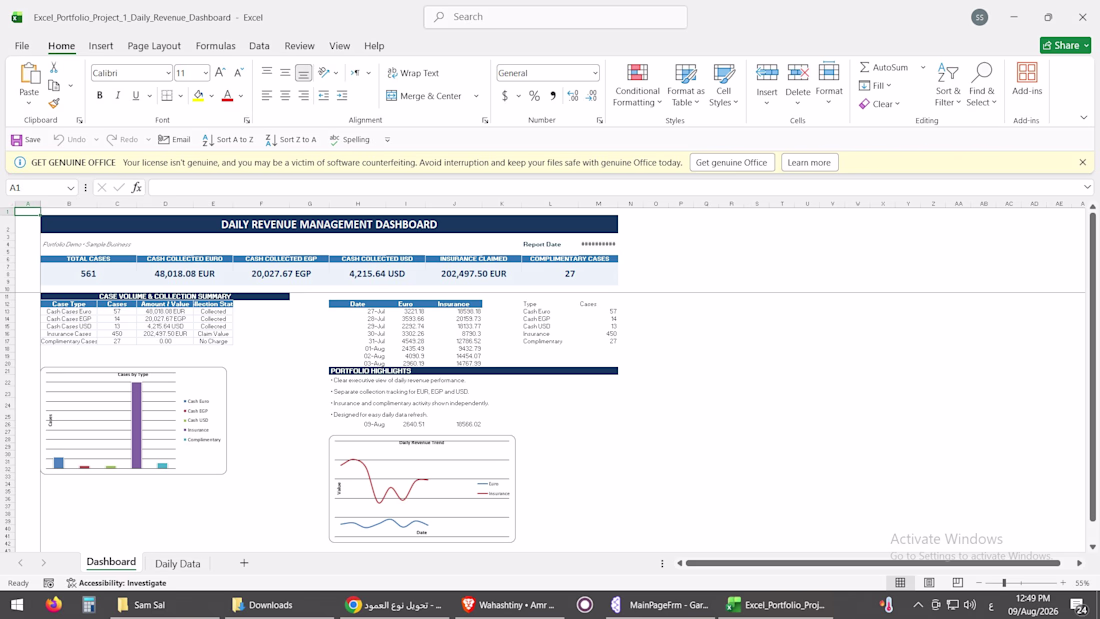Screen dimensions: 1100x619
Task: Switch to the Insert ribbon tab
Action: click(100, 46)
